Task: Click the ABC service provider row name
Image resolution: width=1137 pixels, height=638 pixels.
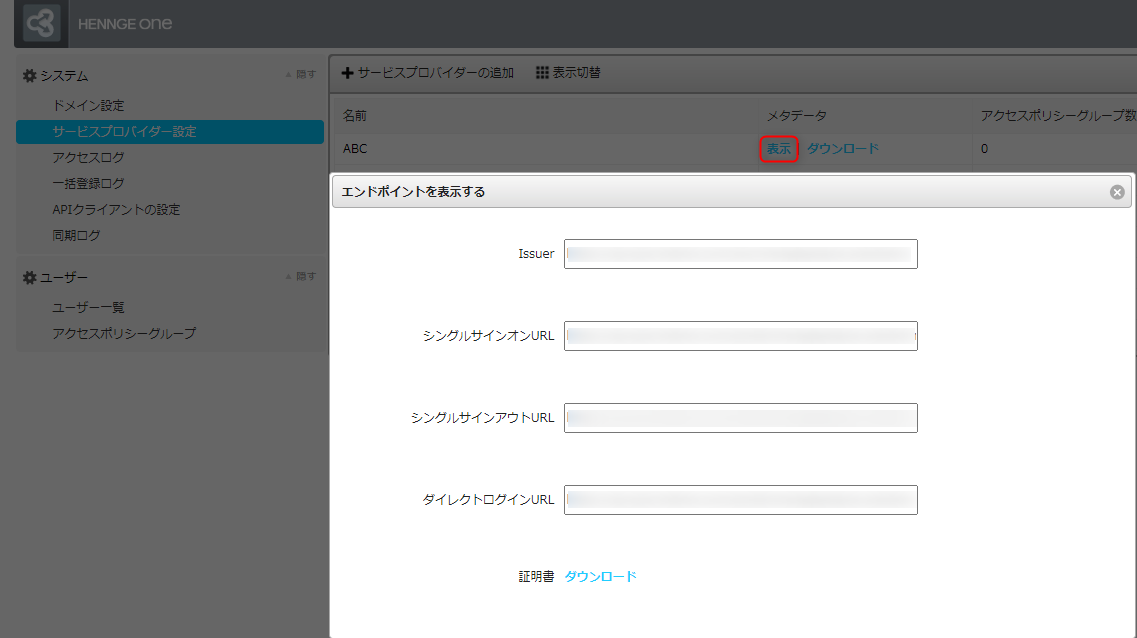Action: [355, 149]
